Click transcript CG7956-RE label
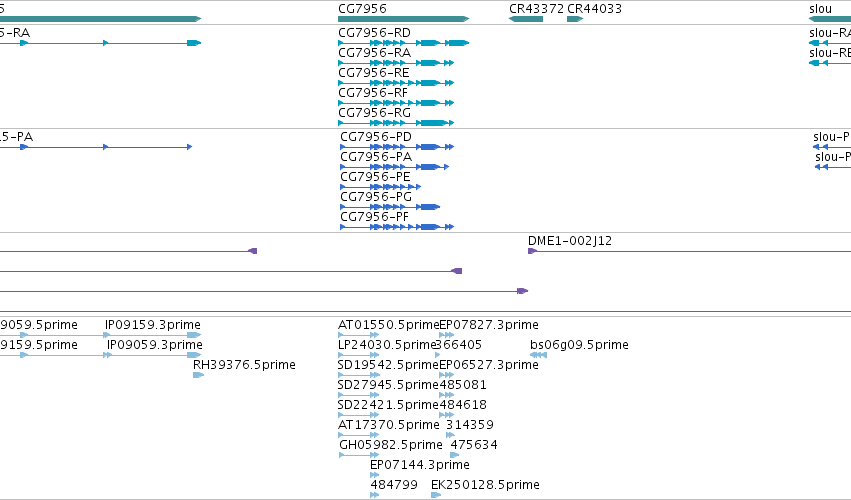This screenshot has width=851, height=500. [373, 73]
